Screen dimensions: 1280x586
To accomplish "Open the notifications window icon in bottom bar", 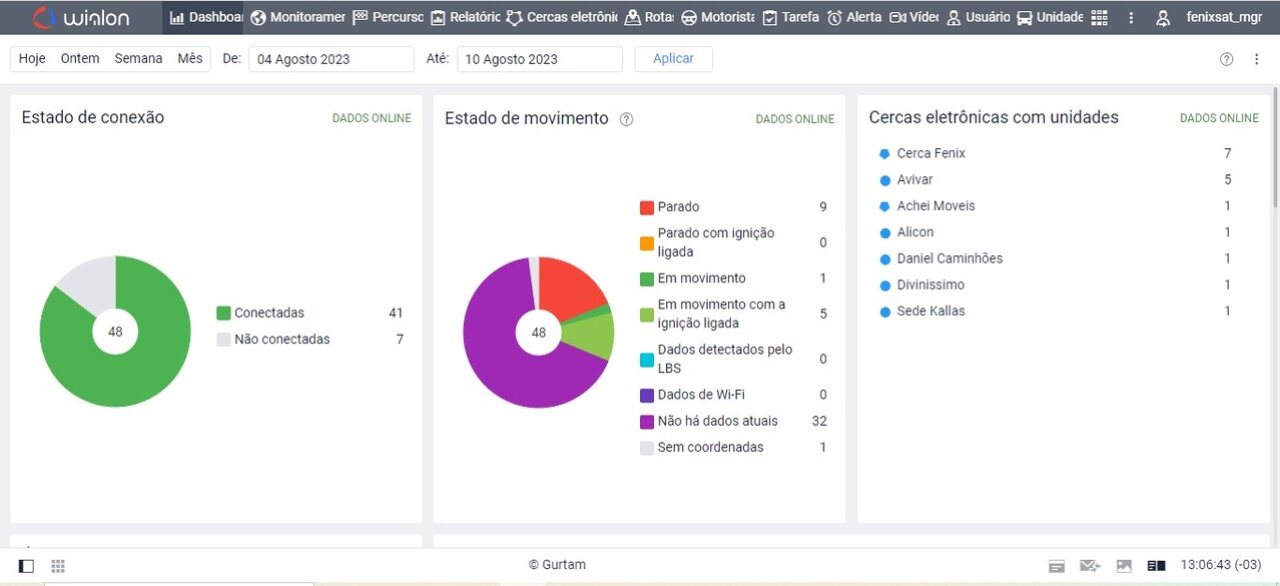I will tap(1056, 566).
